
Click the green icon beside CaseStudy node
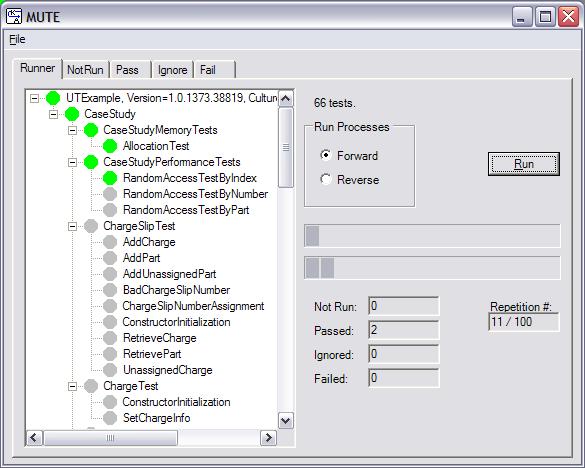(72, 114)
